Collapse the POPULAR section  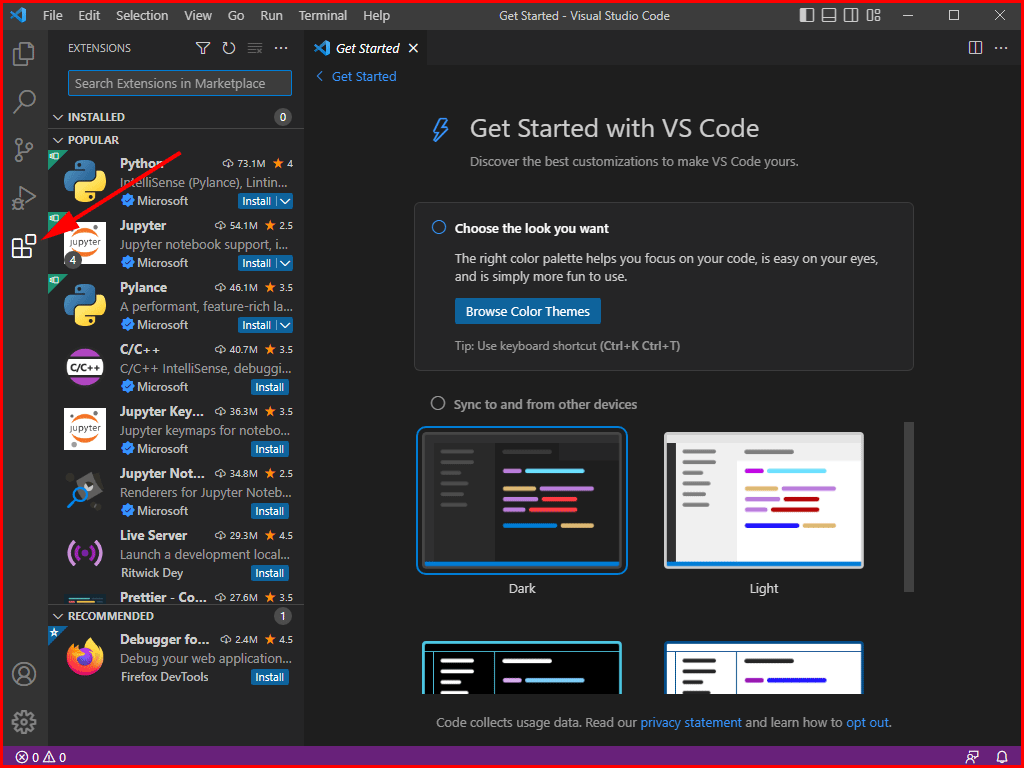pos(58,140)
